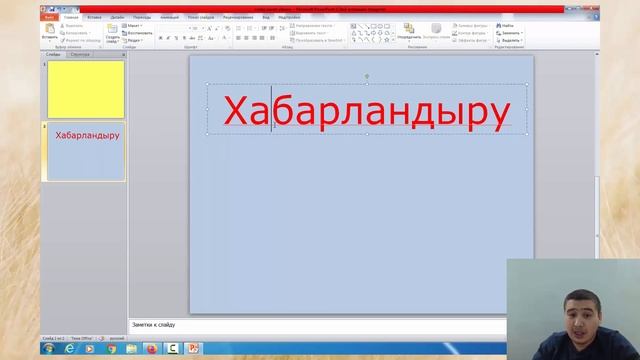Open the Shape Fill (Заливка фигуры) dropdown
Image resolution: width=640 pixels, height=360 pixels.
pyautogui.click(x=471, y=26)
